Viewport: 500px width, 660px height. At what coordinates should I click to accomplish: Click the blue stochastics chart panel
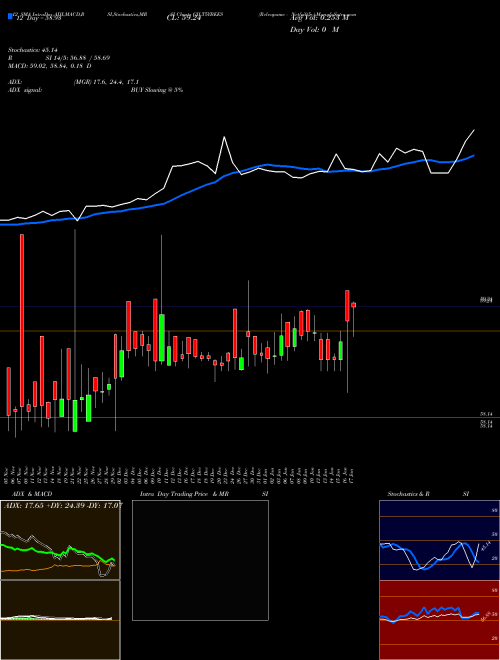pos(439,540)
